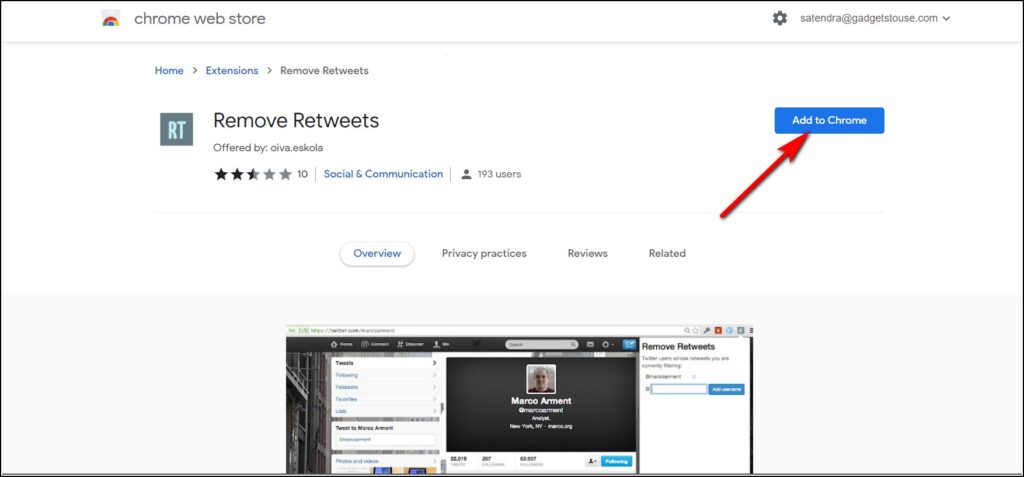This screenshot has width=1024, height=477.
Task: Open the Related tab
Action: [667, 254]
